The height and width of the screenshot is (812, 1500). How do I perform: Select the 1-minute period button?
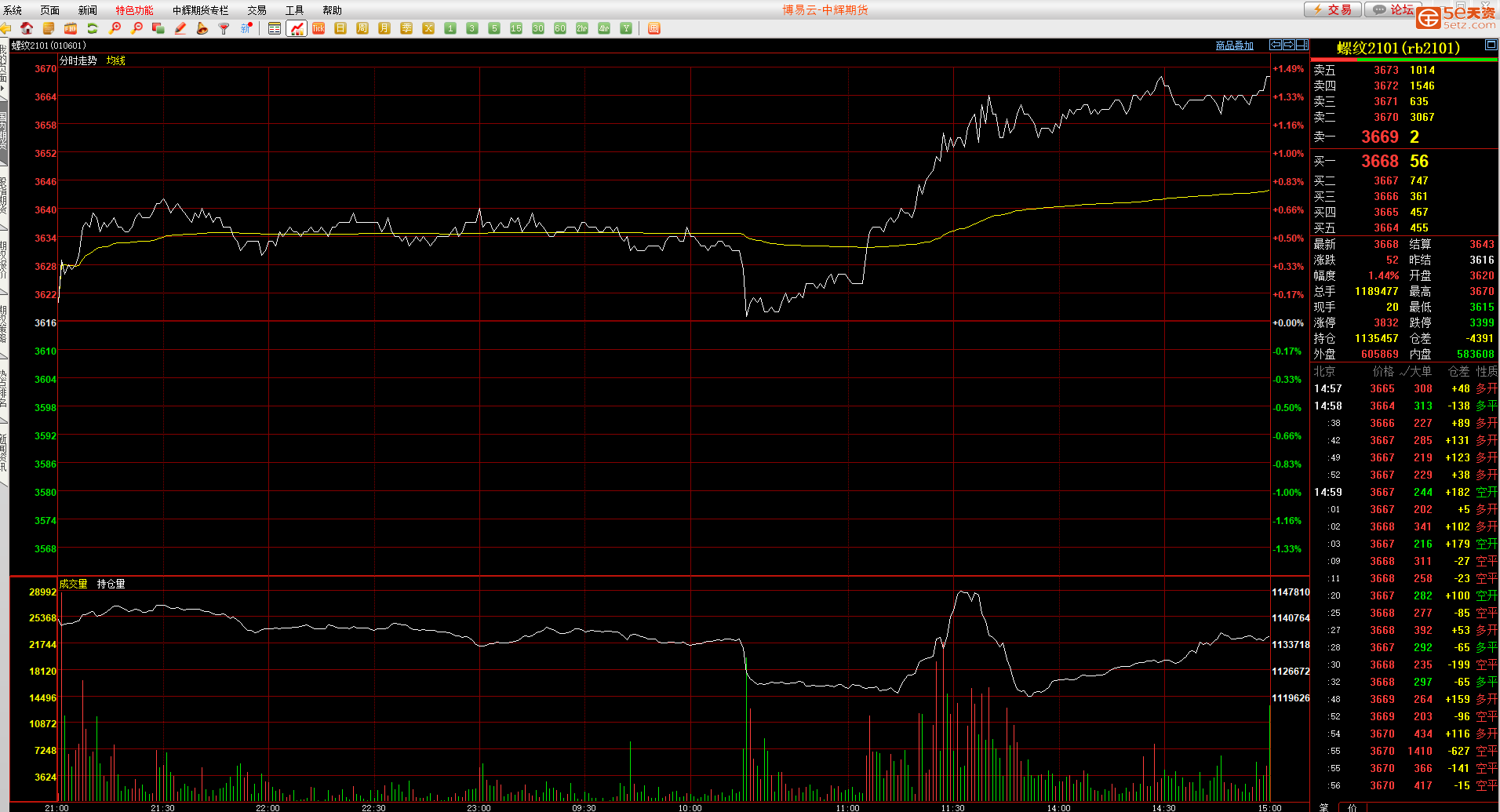450,28
